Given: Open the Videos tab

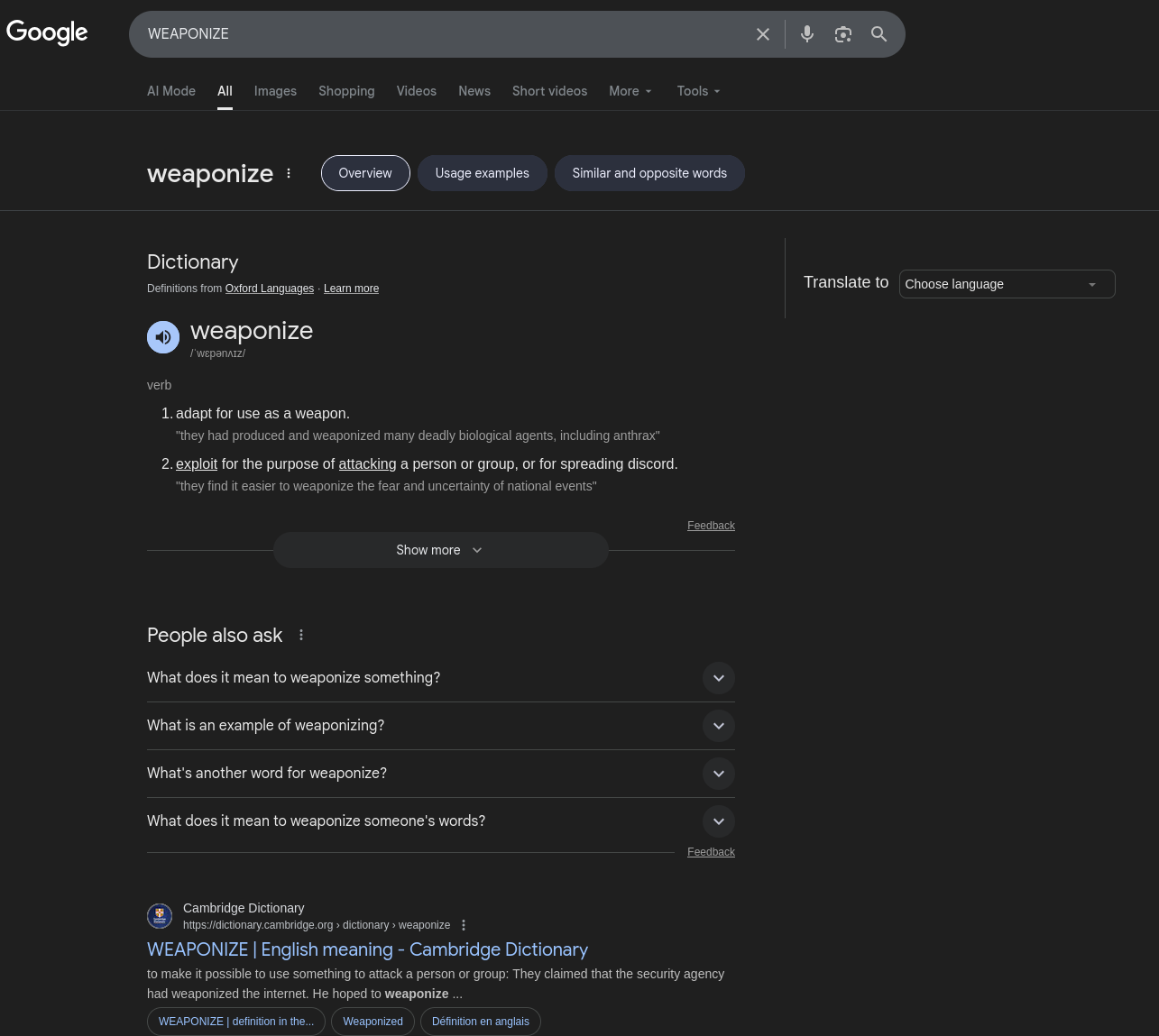Looking at the screenshot, I should [417, 91].
